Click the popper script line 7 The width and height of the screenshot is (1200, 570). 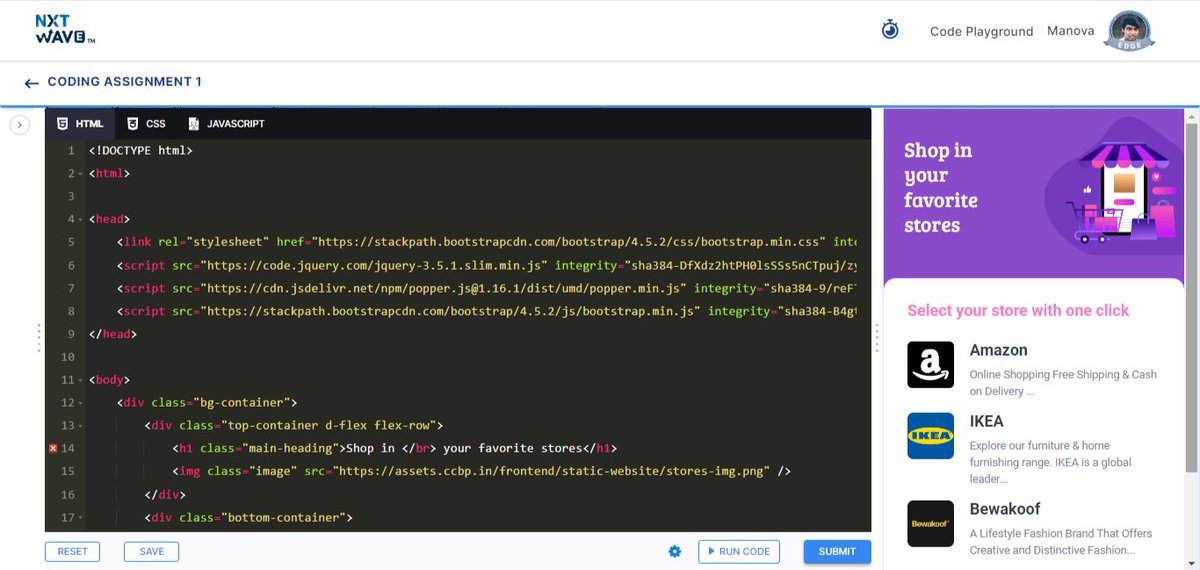[486, 288]
